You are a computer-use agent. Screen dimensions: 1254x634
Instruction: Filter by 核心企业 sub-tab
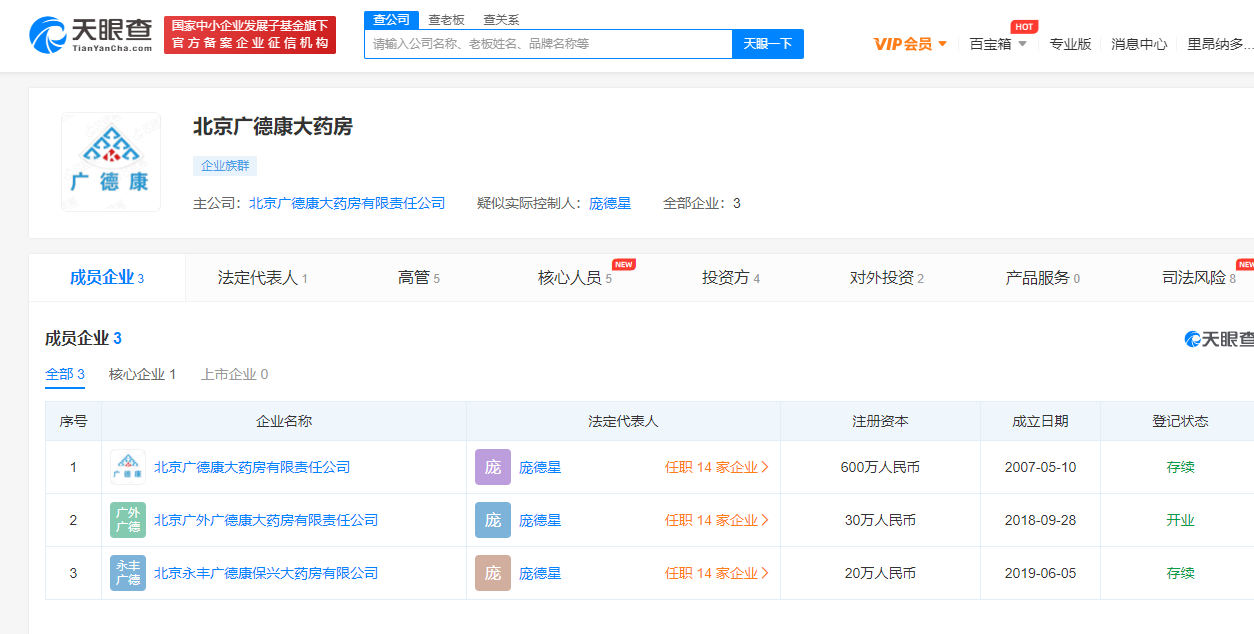142,374
